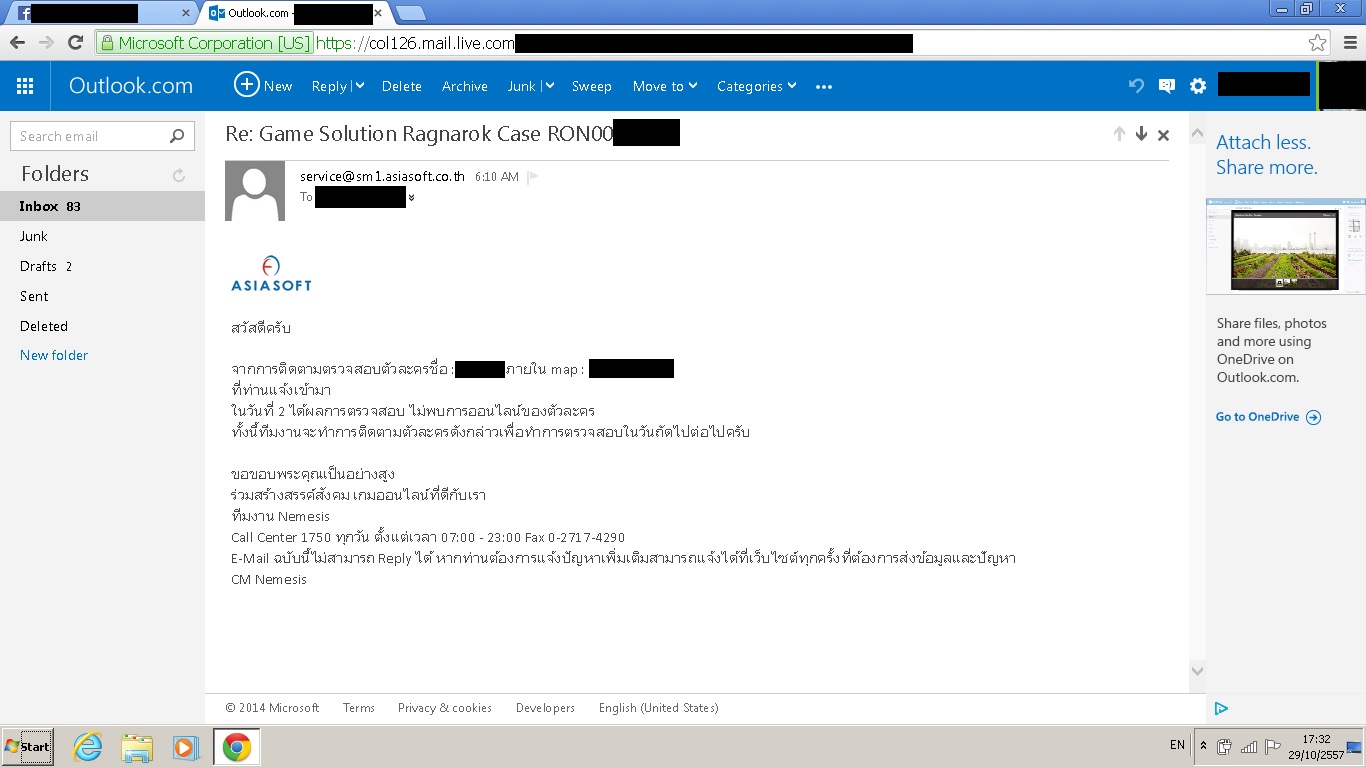Refresh folders with the circular arrow
This screenshot has height=768, width=1366.
coord(179,175)
